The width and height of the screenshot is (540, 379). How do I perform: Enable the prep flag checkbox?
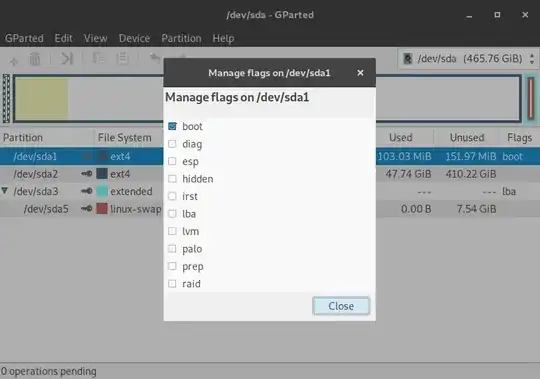pos(172,266)
